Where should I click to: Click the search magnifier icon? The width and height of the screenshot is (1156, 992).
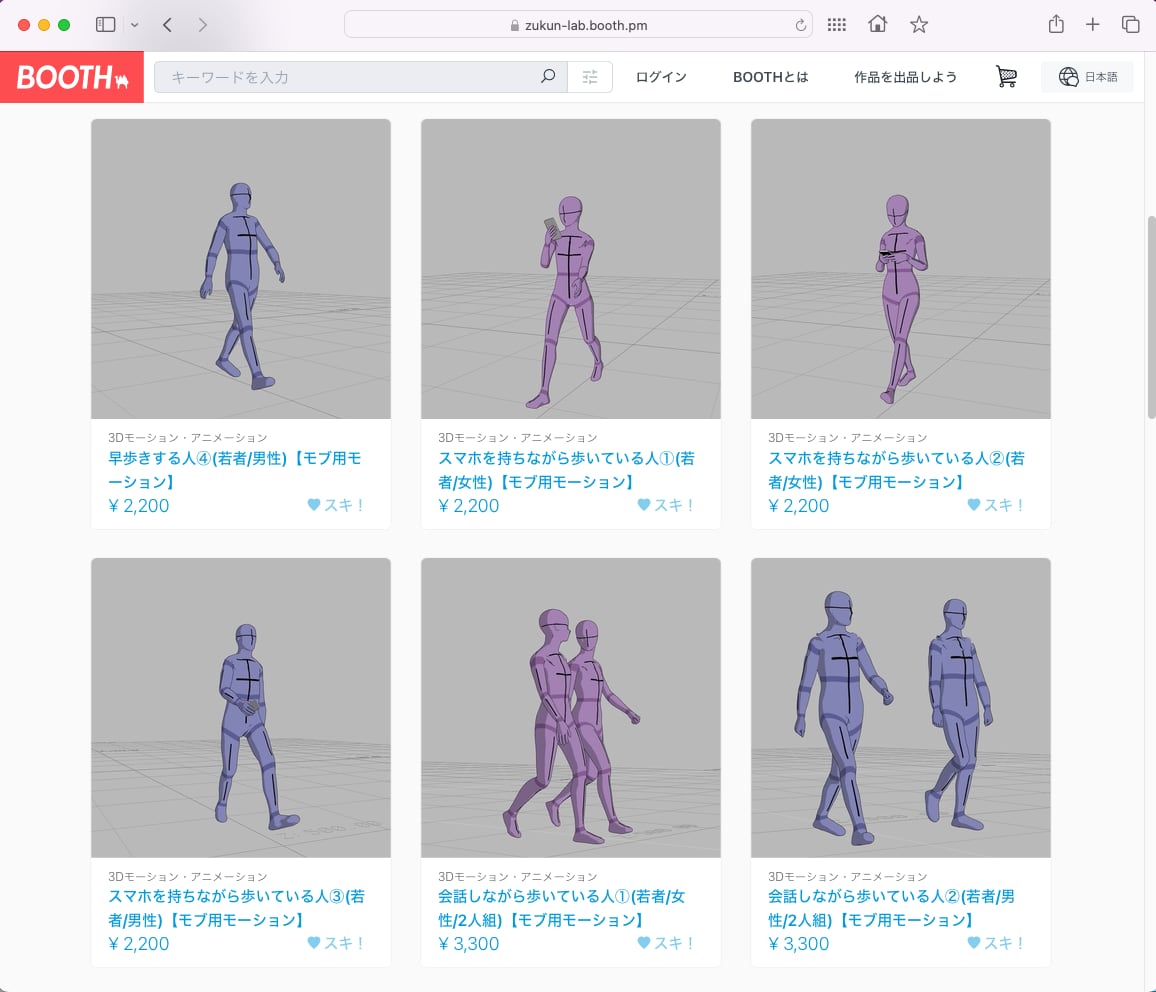[548, 77]
